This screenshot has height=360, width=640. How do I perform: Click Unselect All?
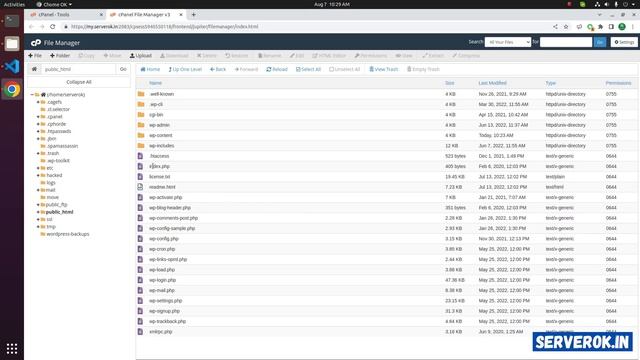tap(344, 69)
